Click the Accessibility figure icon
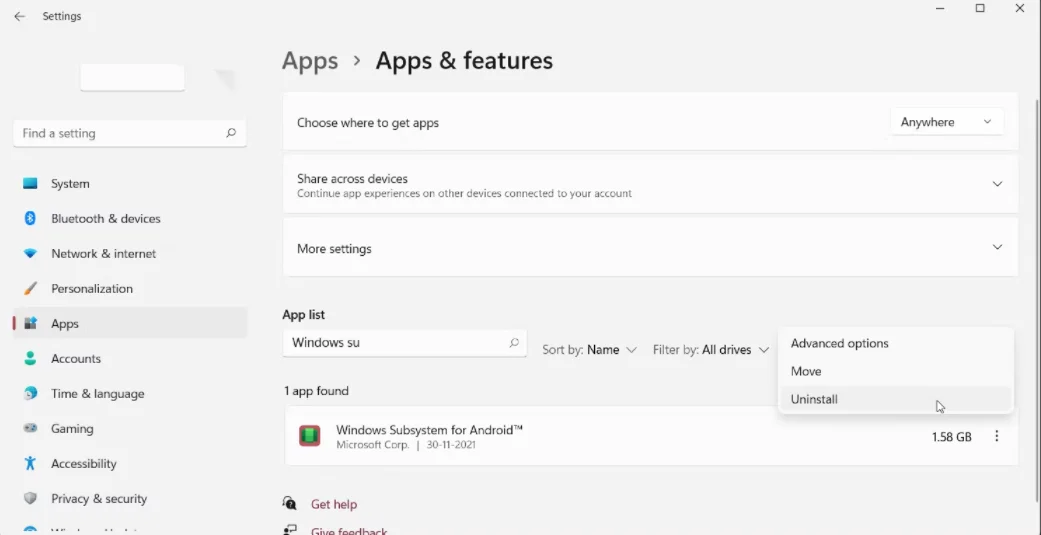 (x=30, y=463)
